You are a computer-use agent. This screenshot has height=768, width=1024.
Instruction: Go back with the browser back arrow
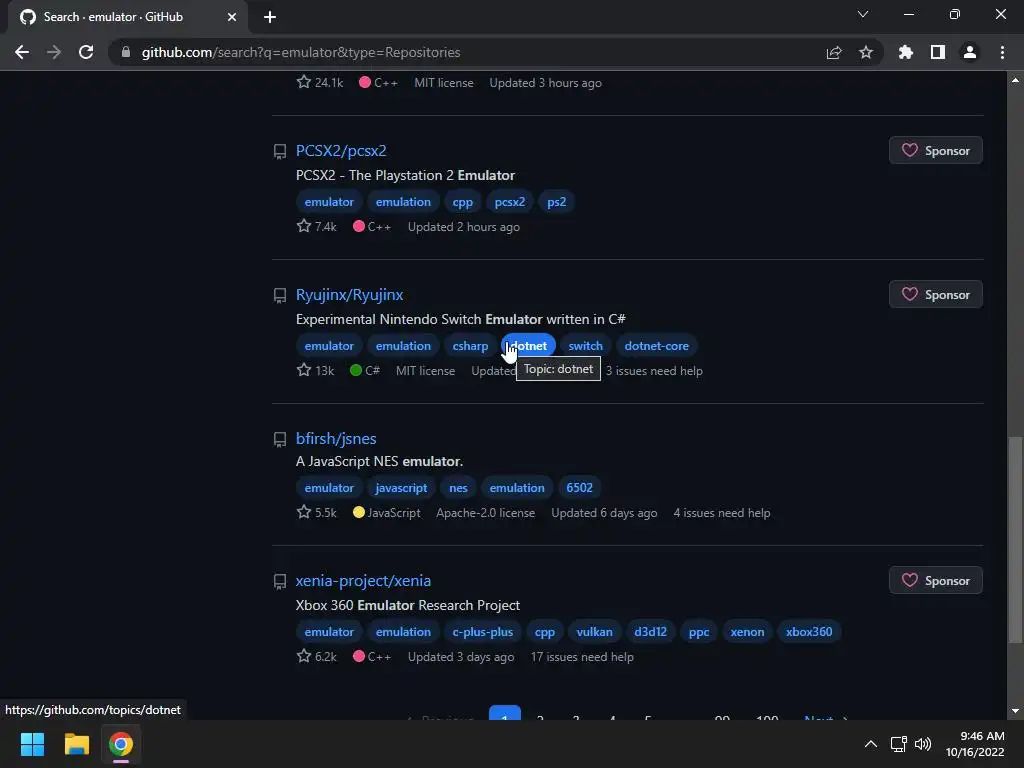pyautogui.click(x=22, y=52)
